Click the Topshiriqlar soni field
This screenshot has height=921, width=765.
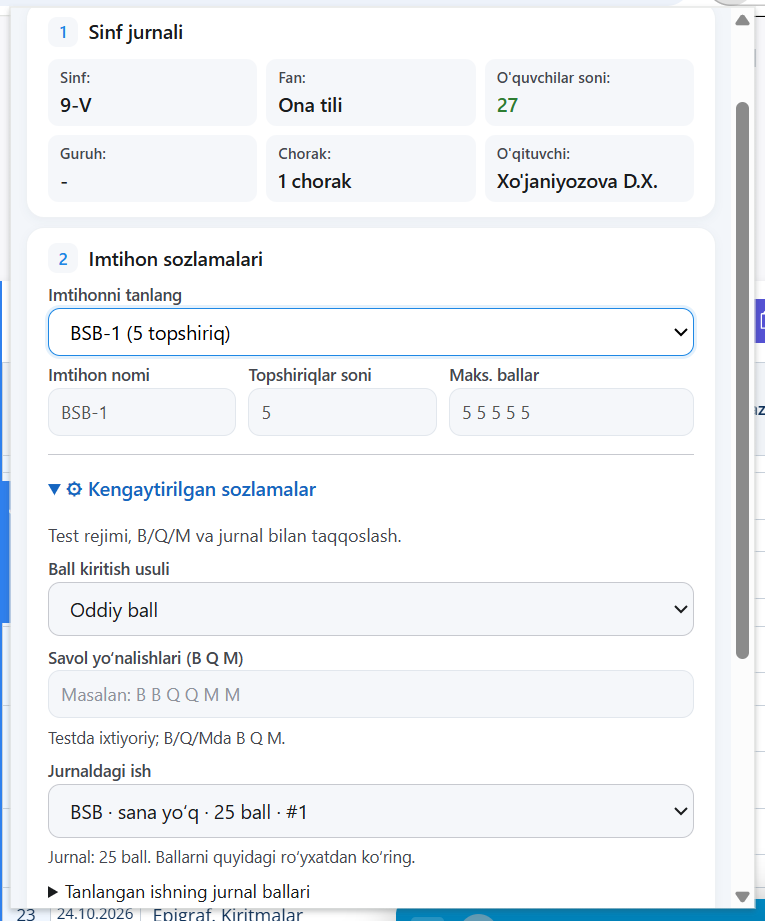(x=342, y=412)
